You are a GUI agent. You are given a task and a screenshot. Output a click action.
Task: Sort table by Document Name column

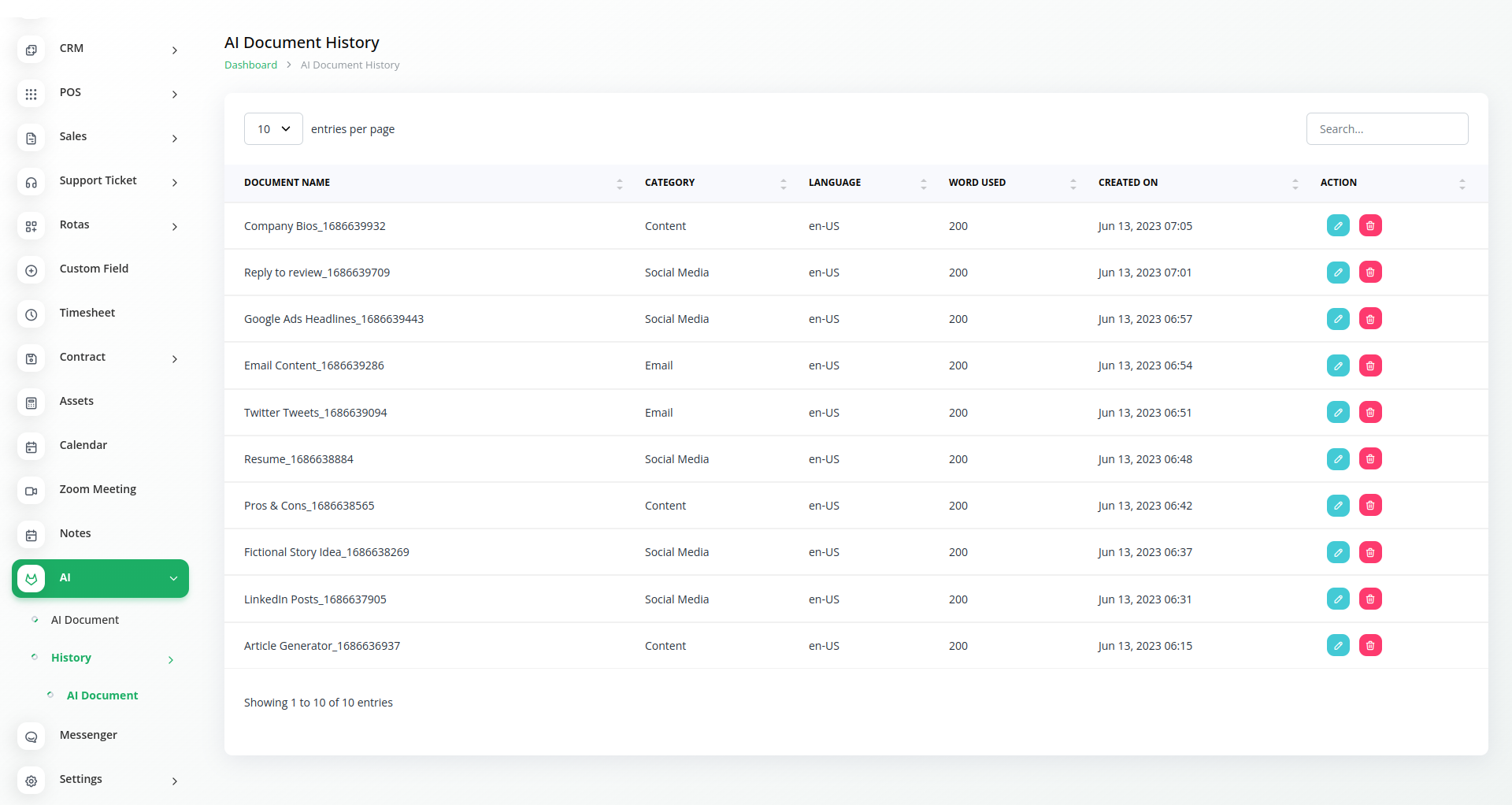[619, 184]
